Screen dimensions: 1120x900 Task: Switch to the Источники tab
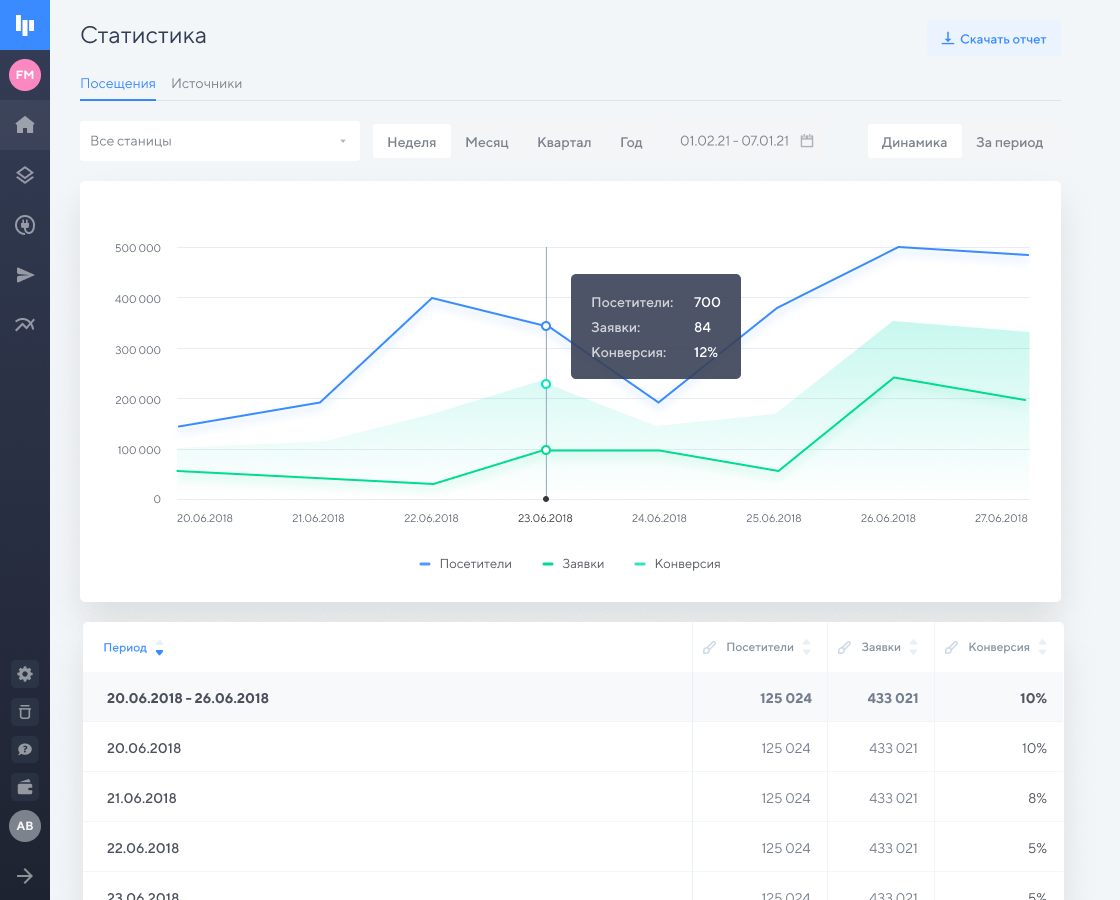click(x=206, y=84)
